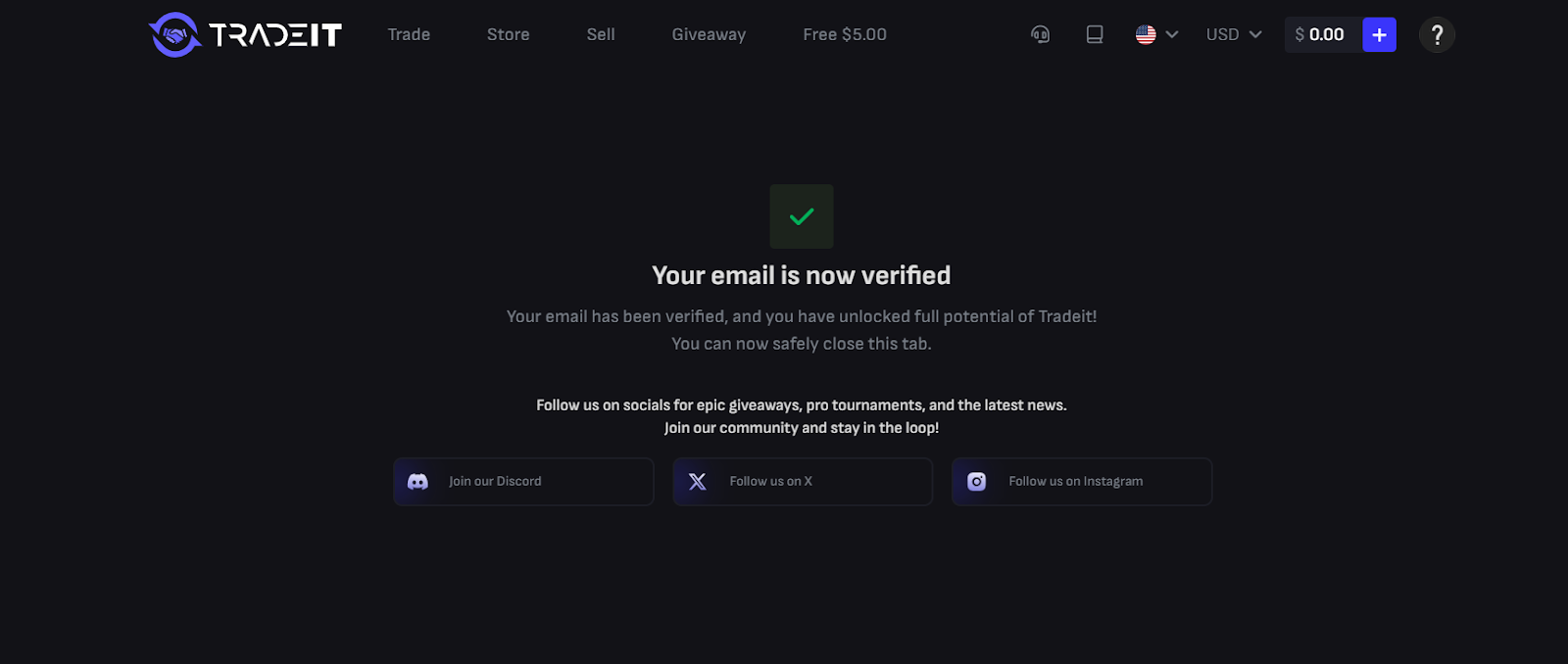Open the support headset icon
The height and width of the screenshot is (664, 1568).
click(1041, 34)
